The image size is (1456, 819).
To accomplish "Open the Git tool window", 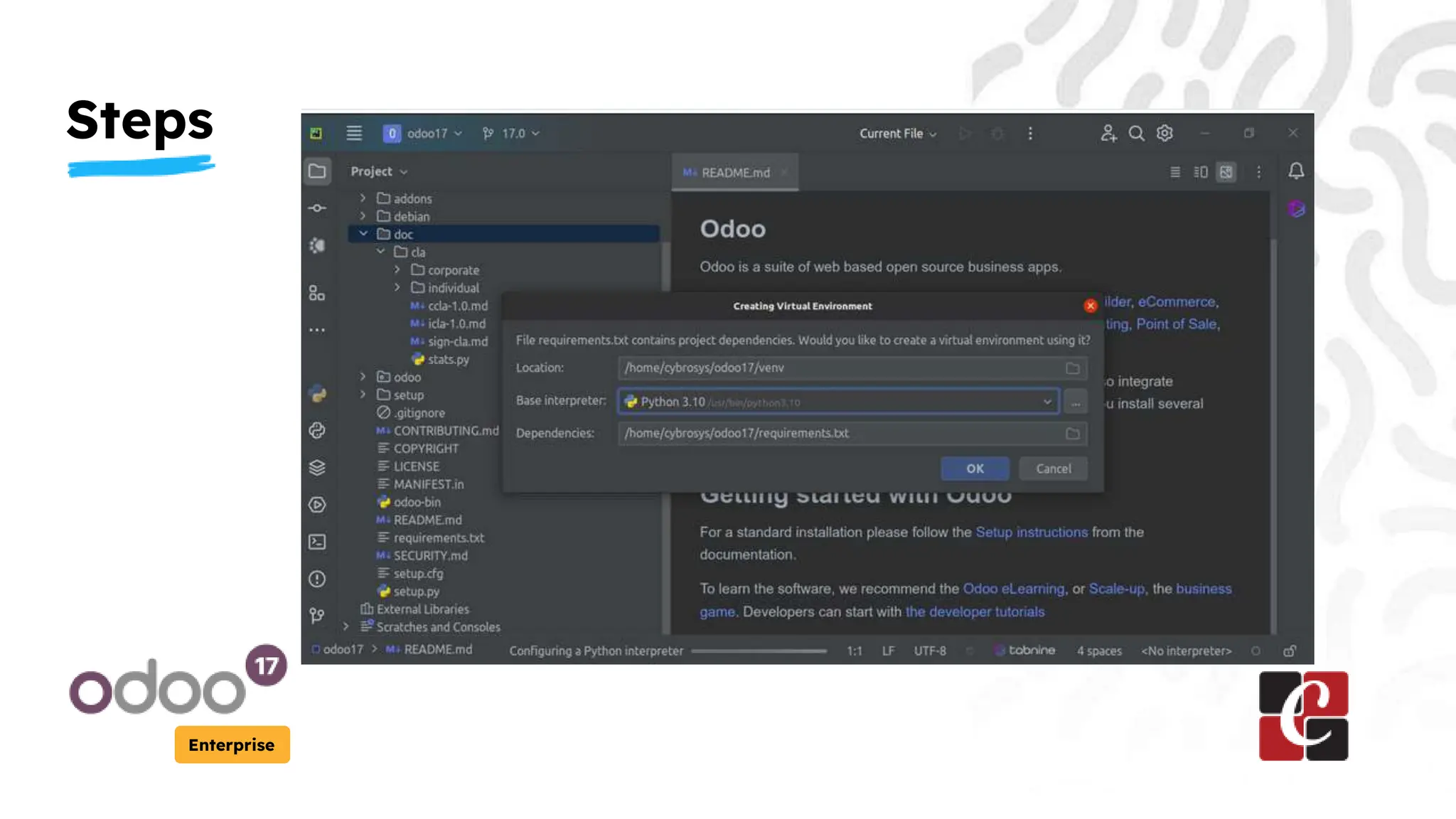I will point(317,616).
